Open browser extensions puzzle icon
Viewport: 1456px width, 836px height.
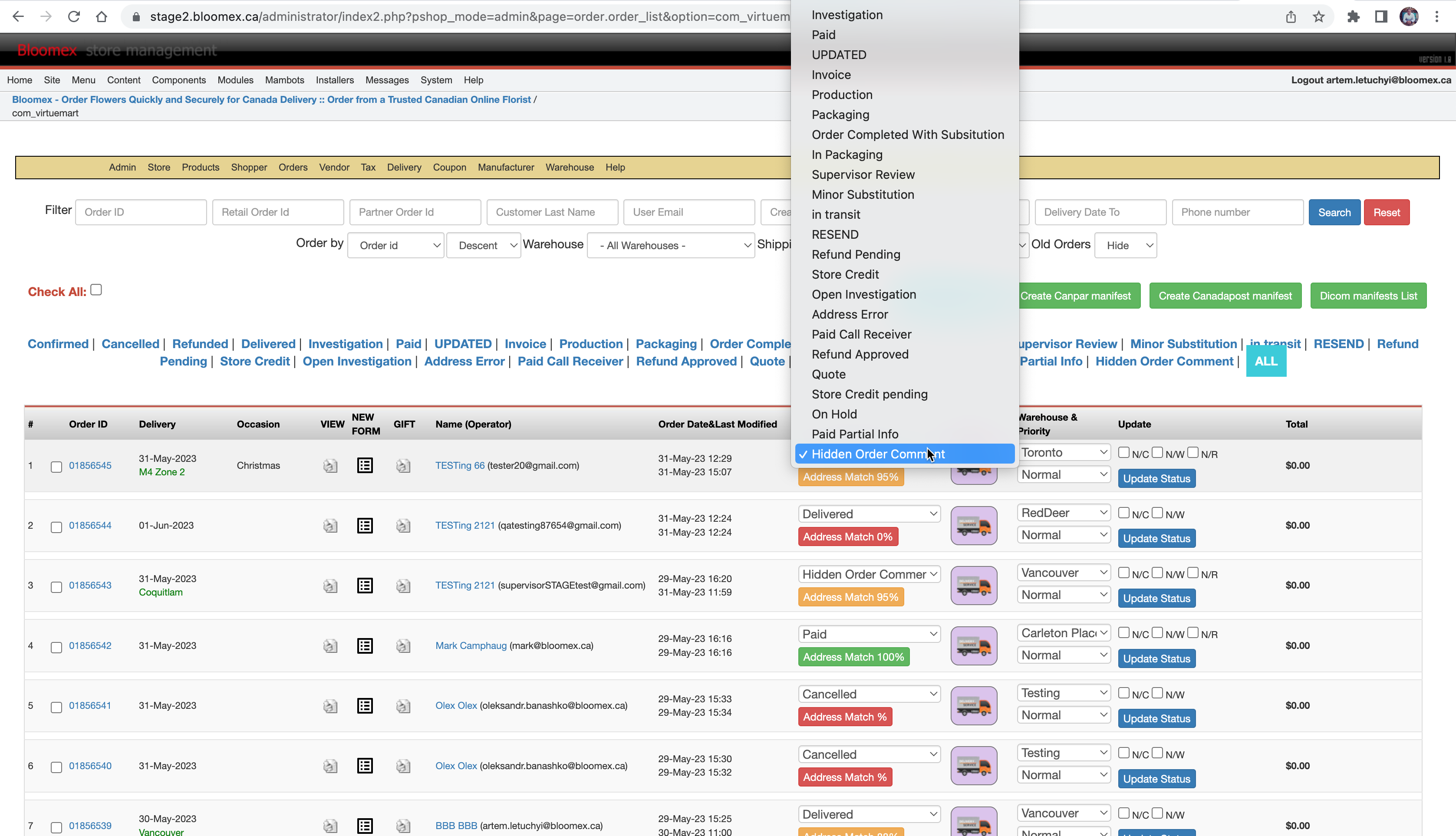pos(1353,16)
